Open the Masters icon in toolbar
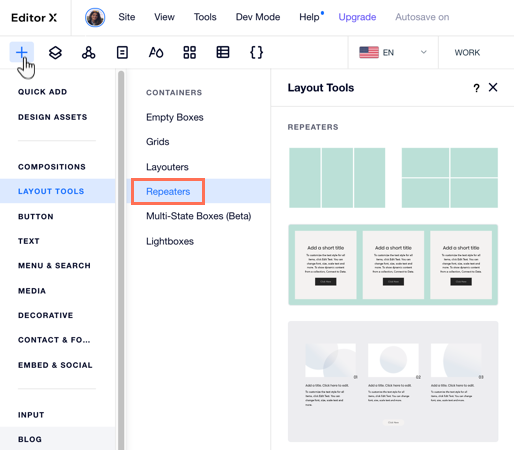 pos(89,52)
